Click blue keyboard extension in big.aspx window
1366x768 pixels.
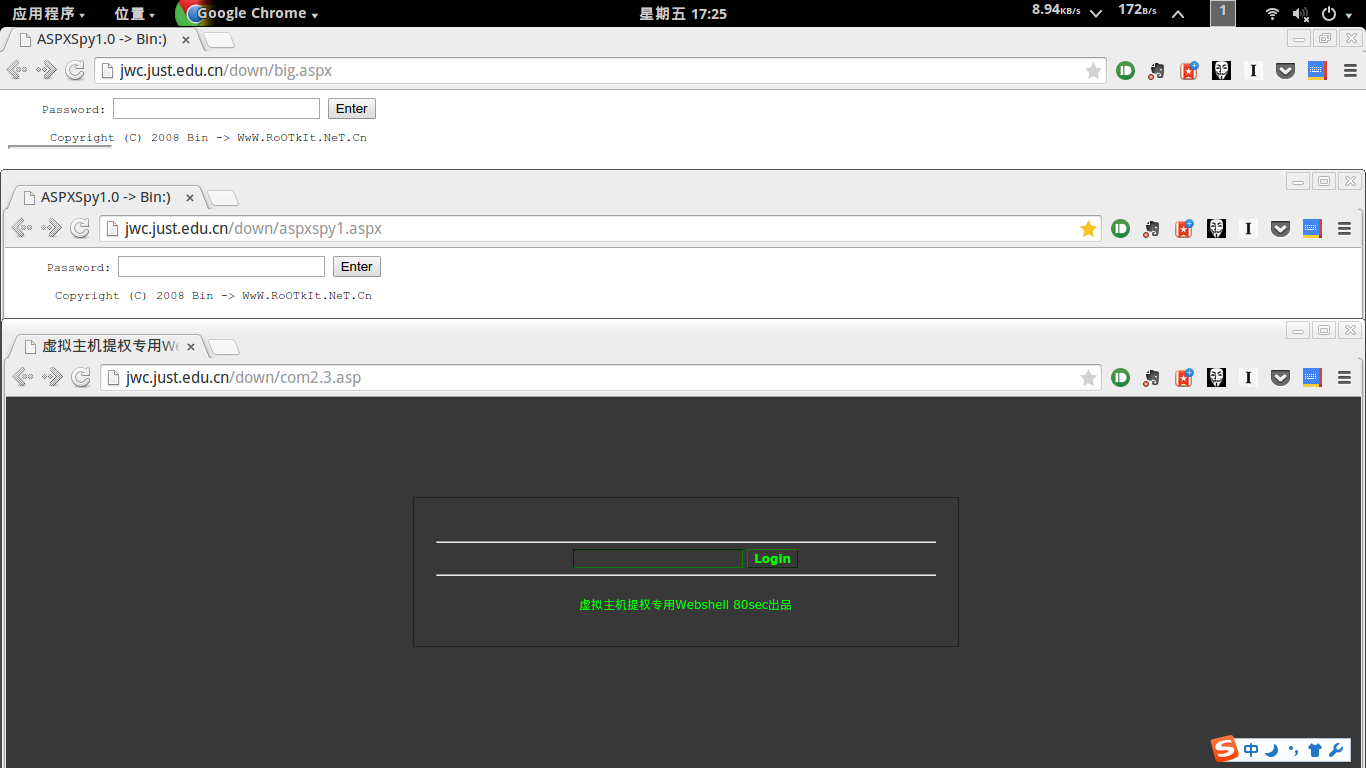[x=1317, y=70]
